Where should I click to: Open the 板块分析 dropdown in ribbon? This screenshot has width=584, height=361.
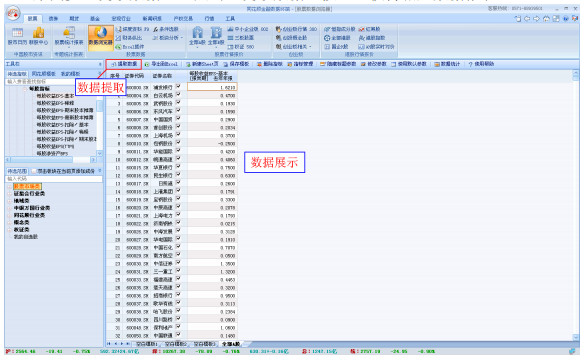coord(168,38)
